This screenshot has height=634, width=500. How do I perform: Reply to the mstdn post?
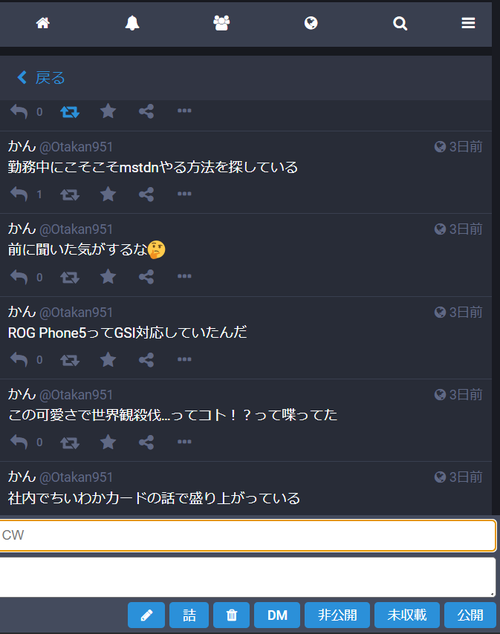click(x=19, y=194)
